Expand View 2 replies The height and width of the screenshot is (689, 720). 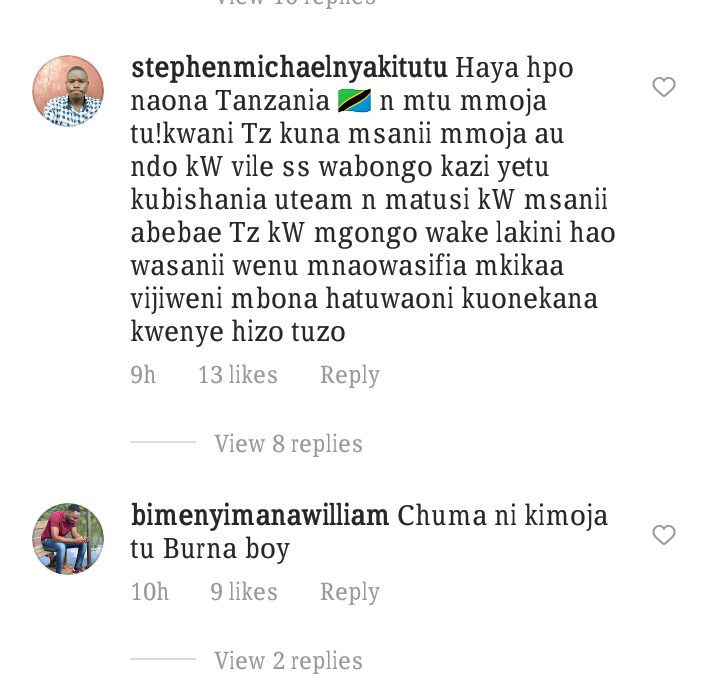click(x=288, y=661)
